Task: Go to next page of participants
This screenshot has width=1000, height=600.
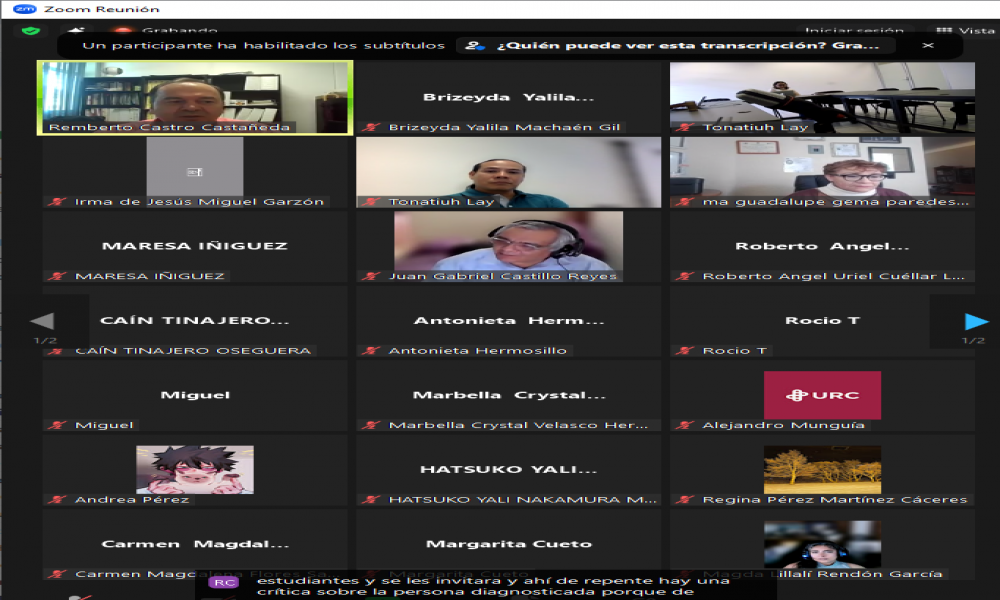Action: [976, 322]
